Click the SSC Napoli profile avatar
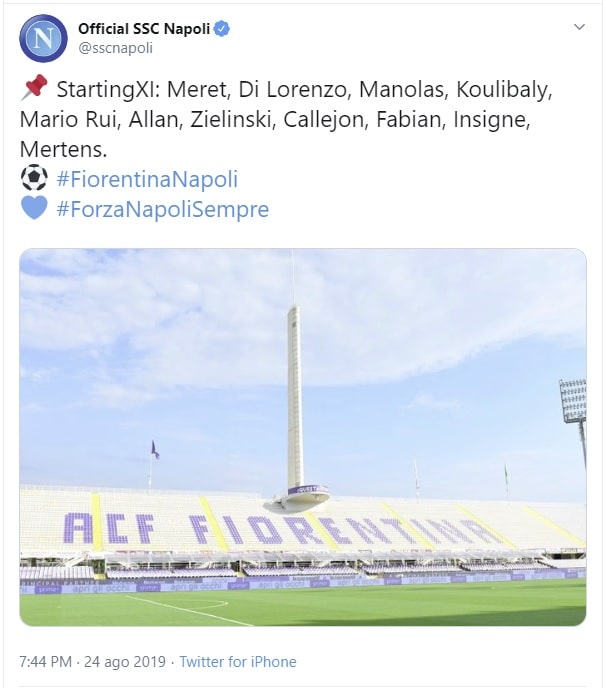The width and height of the screenshot is (606, 688). tap(43, 36)
